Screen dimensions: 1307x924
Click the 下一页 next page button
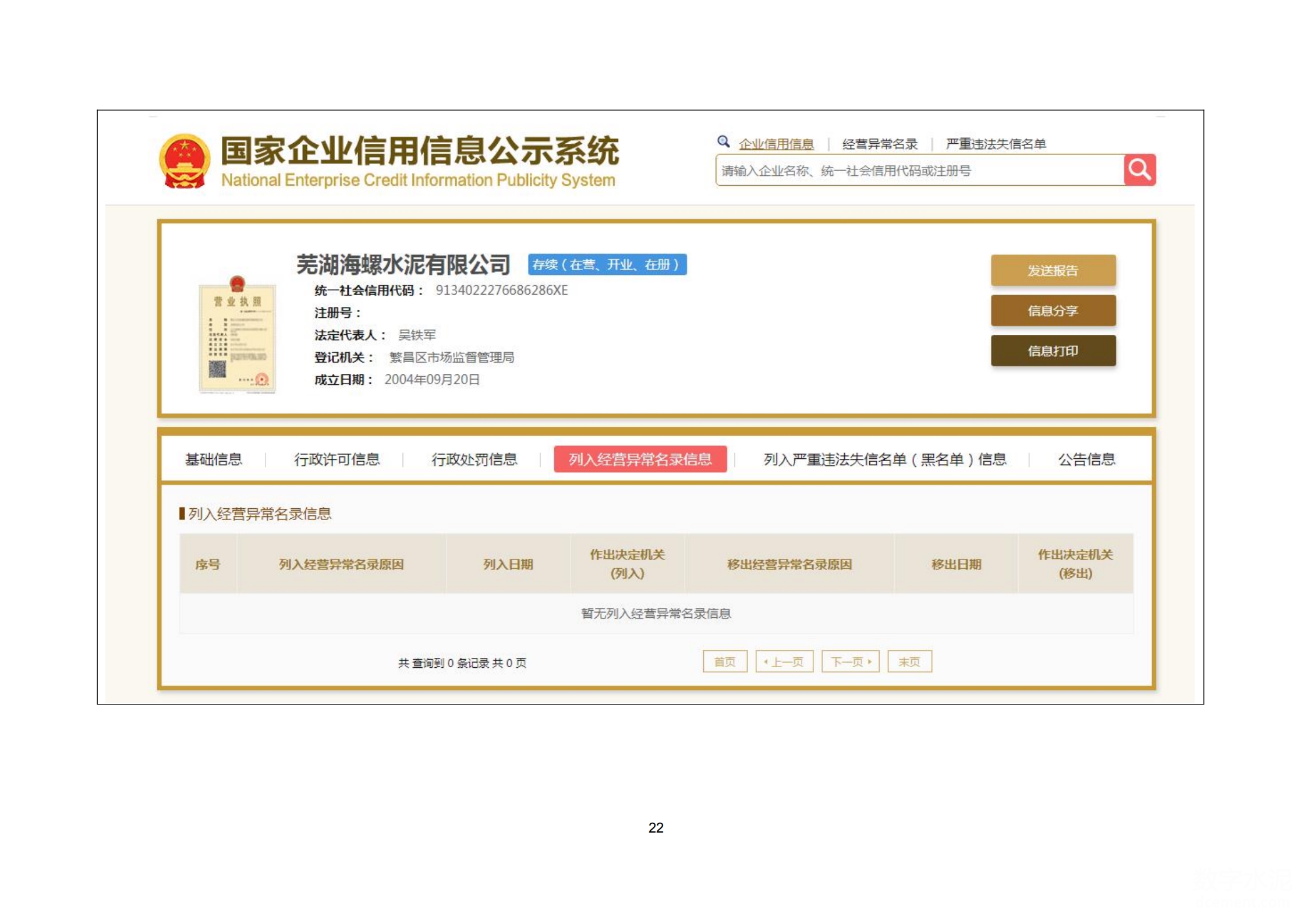point(850,661)
